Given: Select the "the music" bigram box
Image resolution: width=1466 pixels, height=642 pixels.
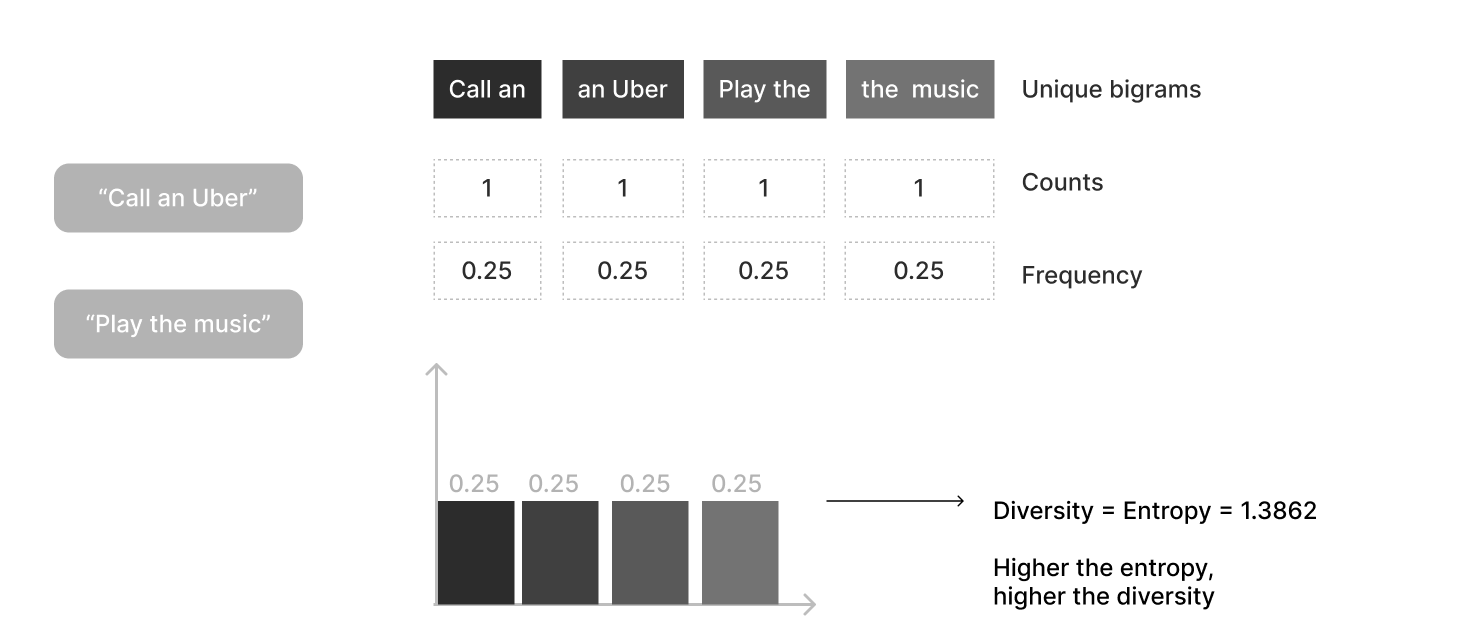Looking at the screenshot, I should pyautogui.click(x=919, y=89).
